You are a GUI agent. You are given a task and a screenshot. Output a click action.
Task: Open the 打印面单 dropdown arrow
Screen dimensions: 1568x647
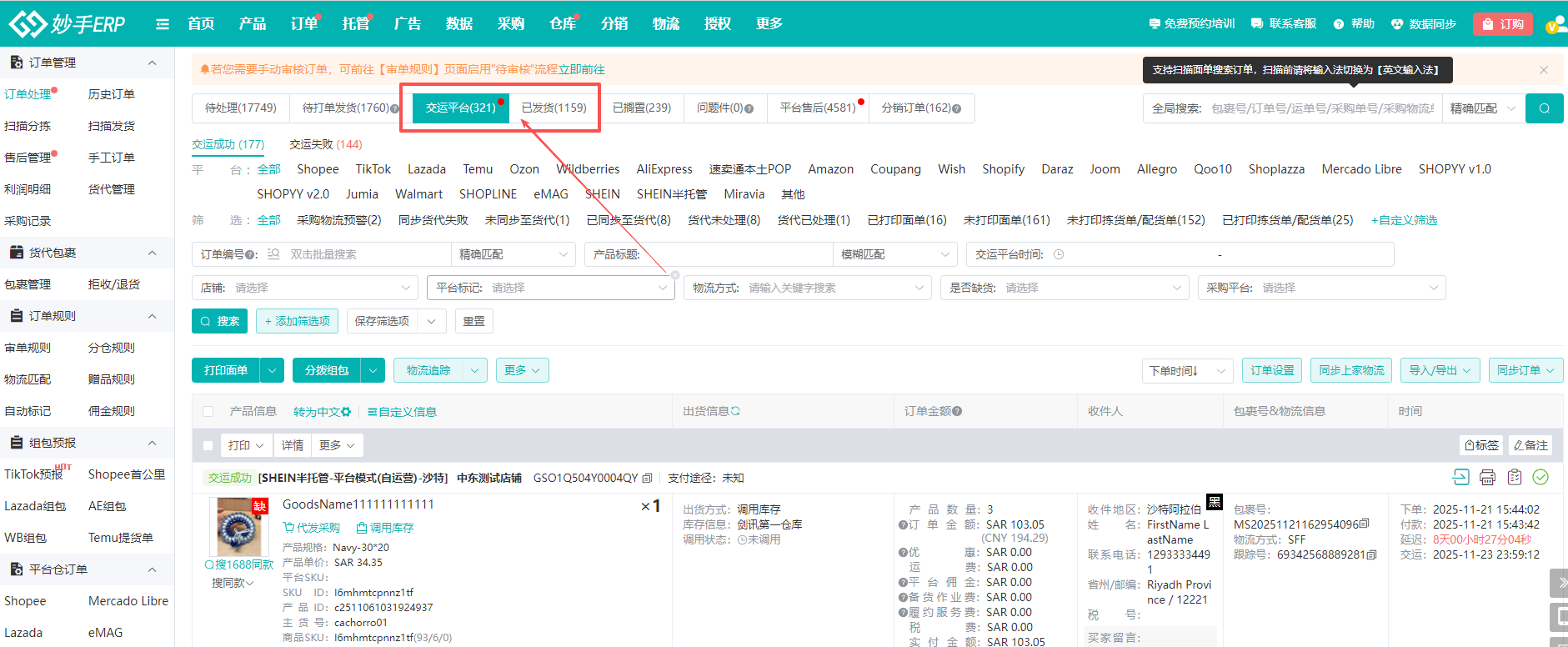pos(272,370)
